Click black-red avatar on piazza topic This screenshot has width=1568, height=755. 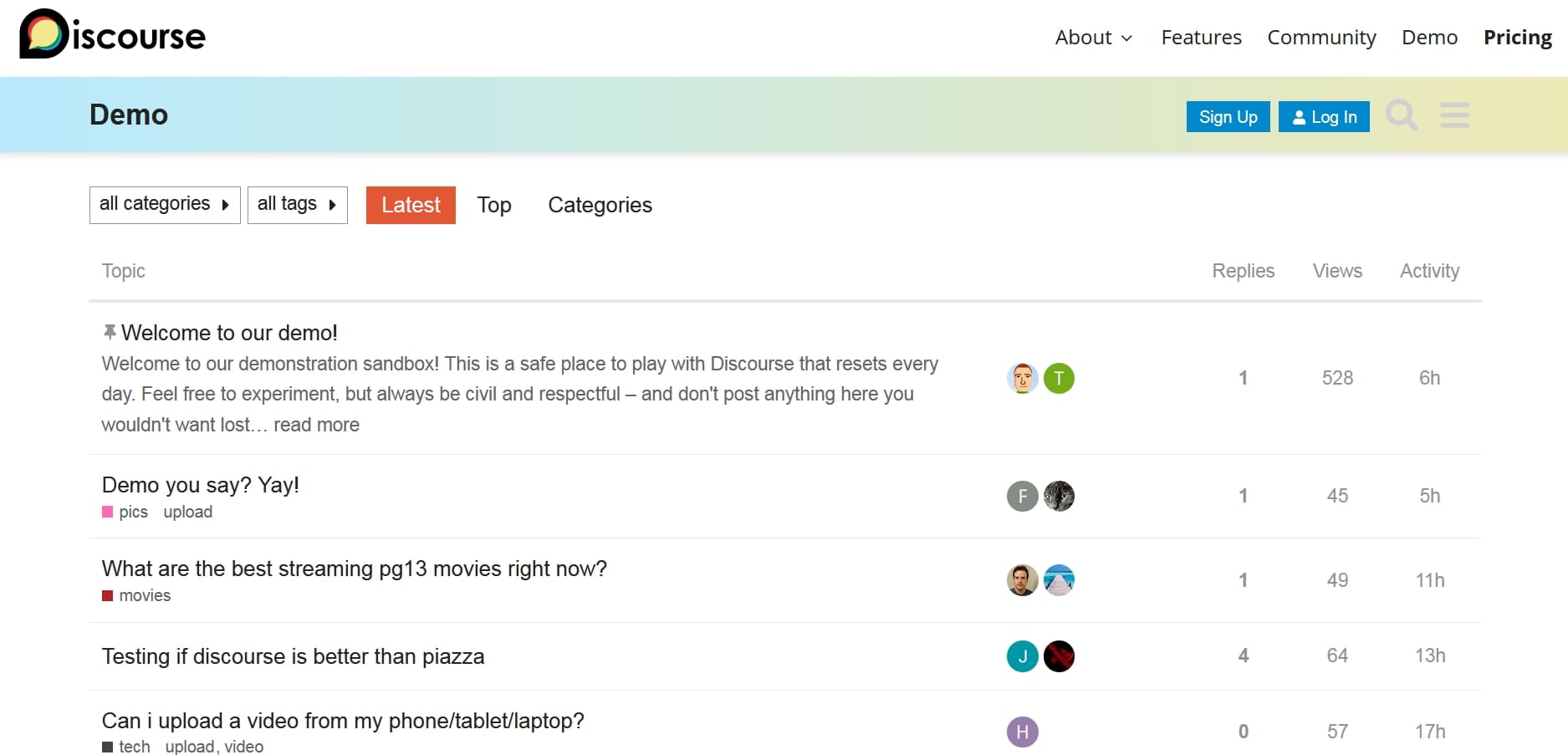point(1059,656)
